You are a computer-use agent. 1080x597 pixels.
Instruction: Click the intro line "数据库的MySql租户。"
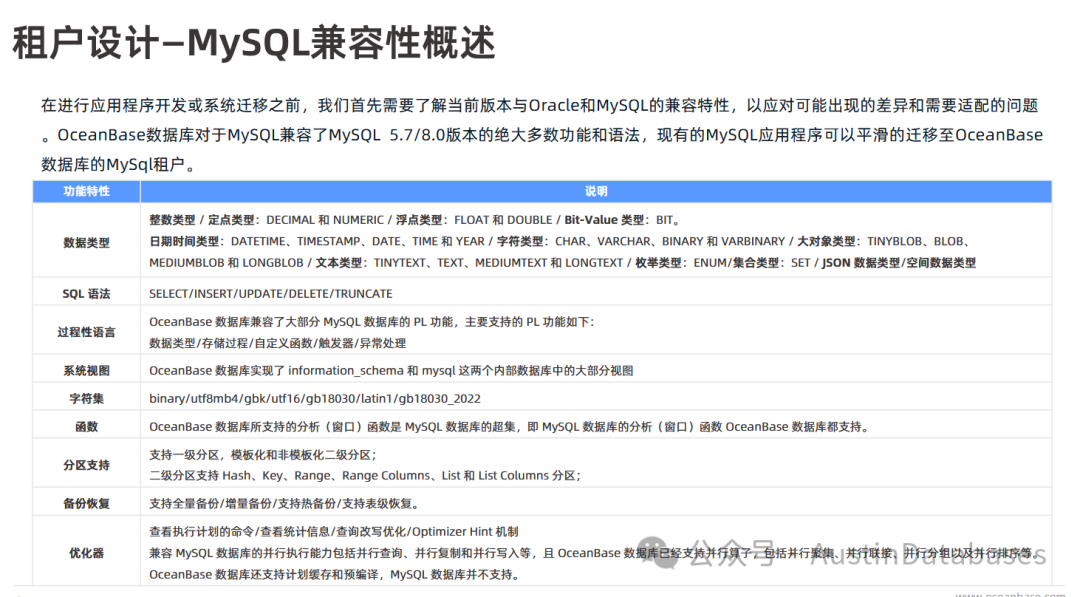[120, 165]
